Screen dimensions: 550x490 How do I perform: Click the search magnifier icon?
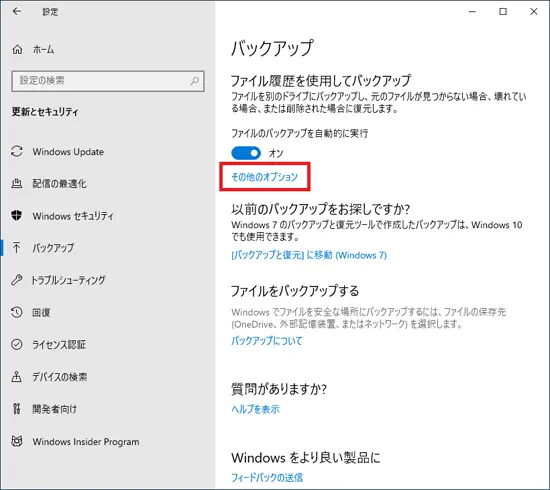pos(194,81)
